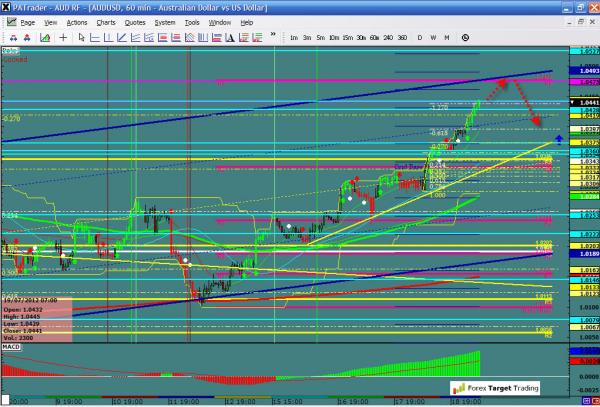Screen dimensions: 600x407
Task: Click the 15 15:00 time axis label
Action: click(286, 402)
